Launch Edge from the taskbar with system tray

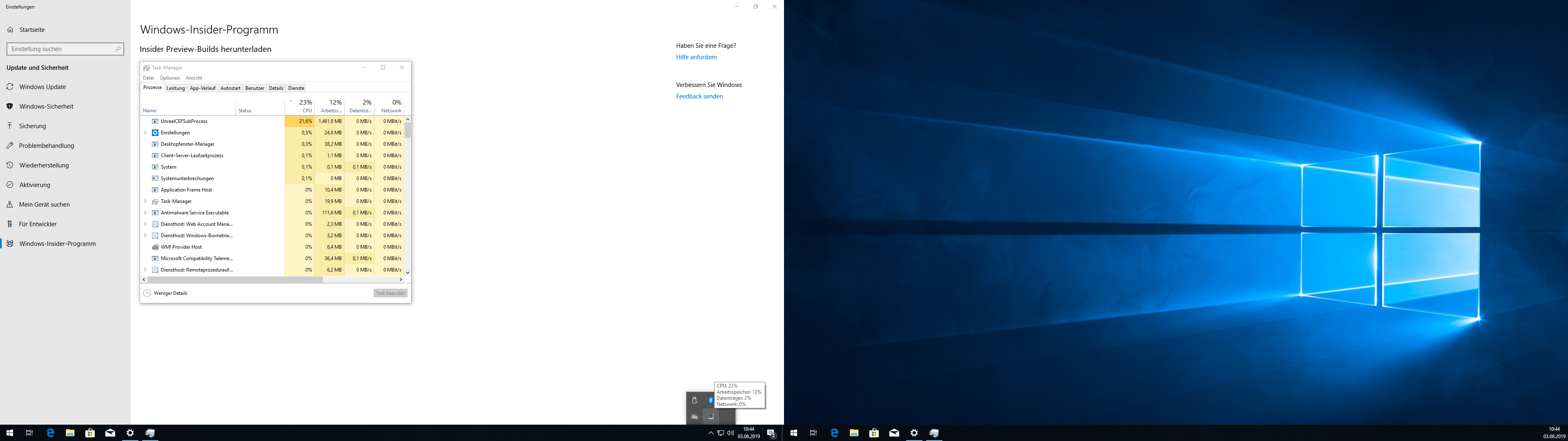click(x=51, y=433)
